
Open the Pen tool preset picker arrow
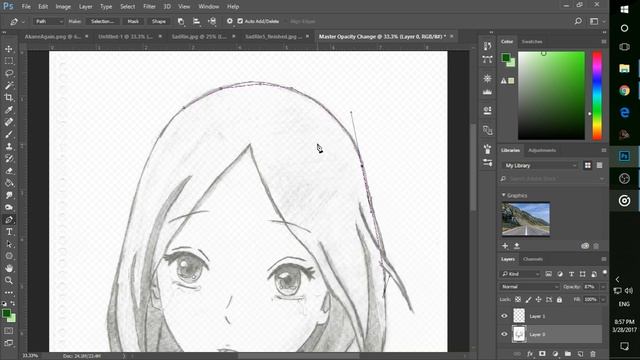23,21
